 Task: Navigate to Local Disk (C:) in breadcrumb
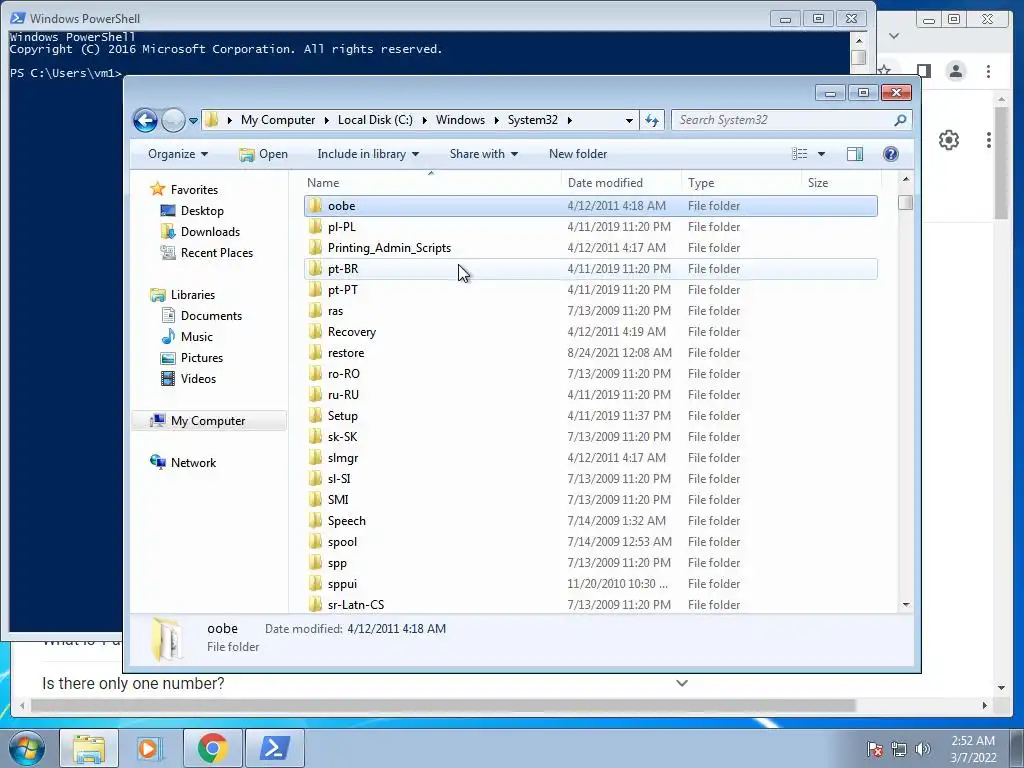click(375, 120)
